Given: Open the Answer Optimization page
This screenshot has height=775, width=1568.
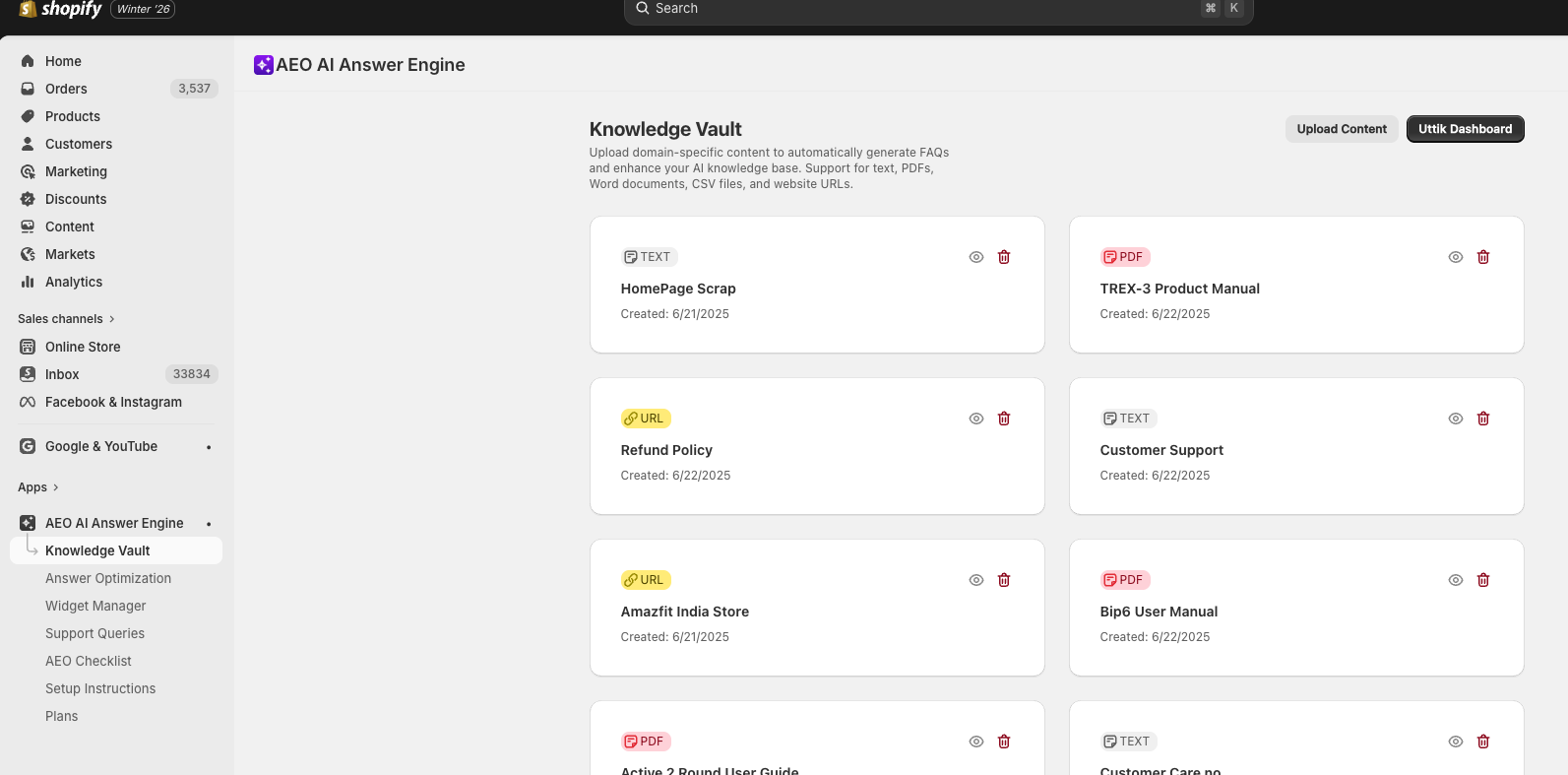Looking at the screenshot, I should click(108, 578).
